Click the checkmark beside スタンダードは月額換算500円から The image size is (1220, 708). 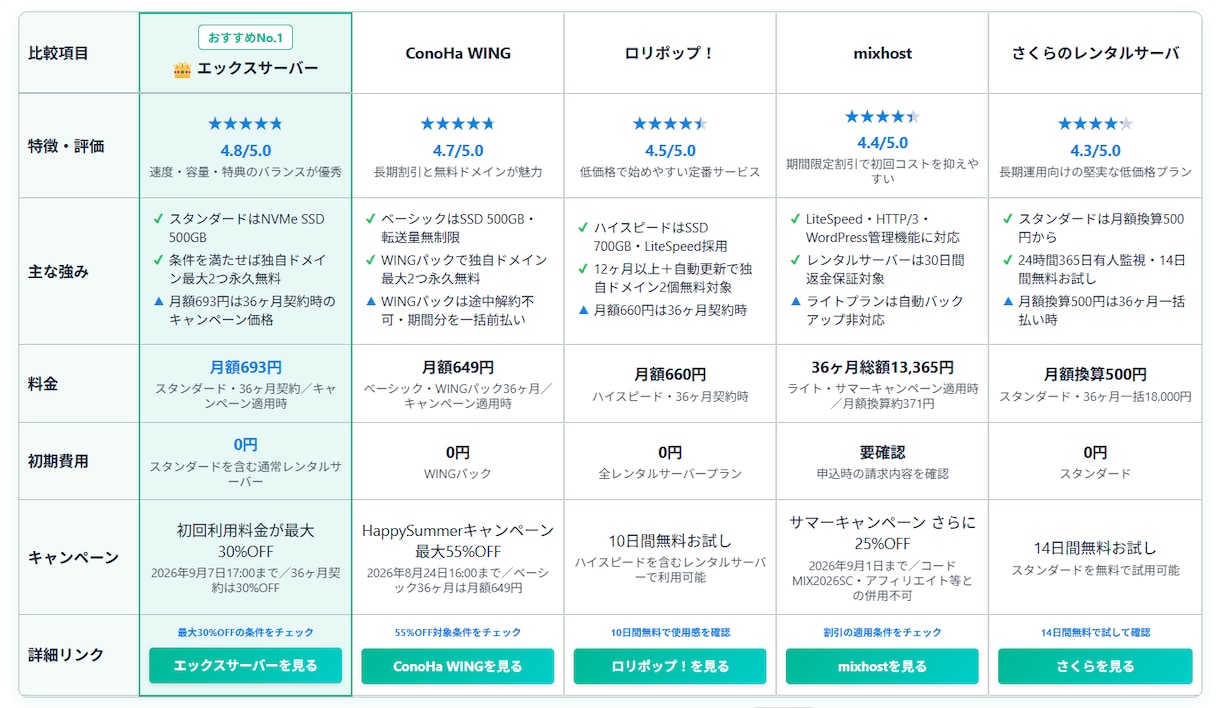click(x=1007, y=219)
